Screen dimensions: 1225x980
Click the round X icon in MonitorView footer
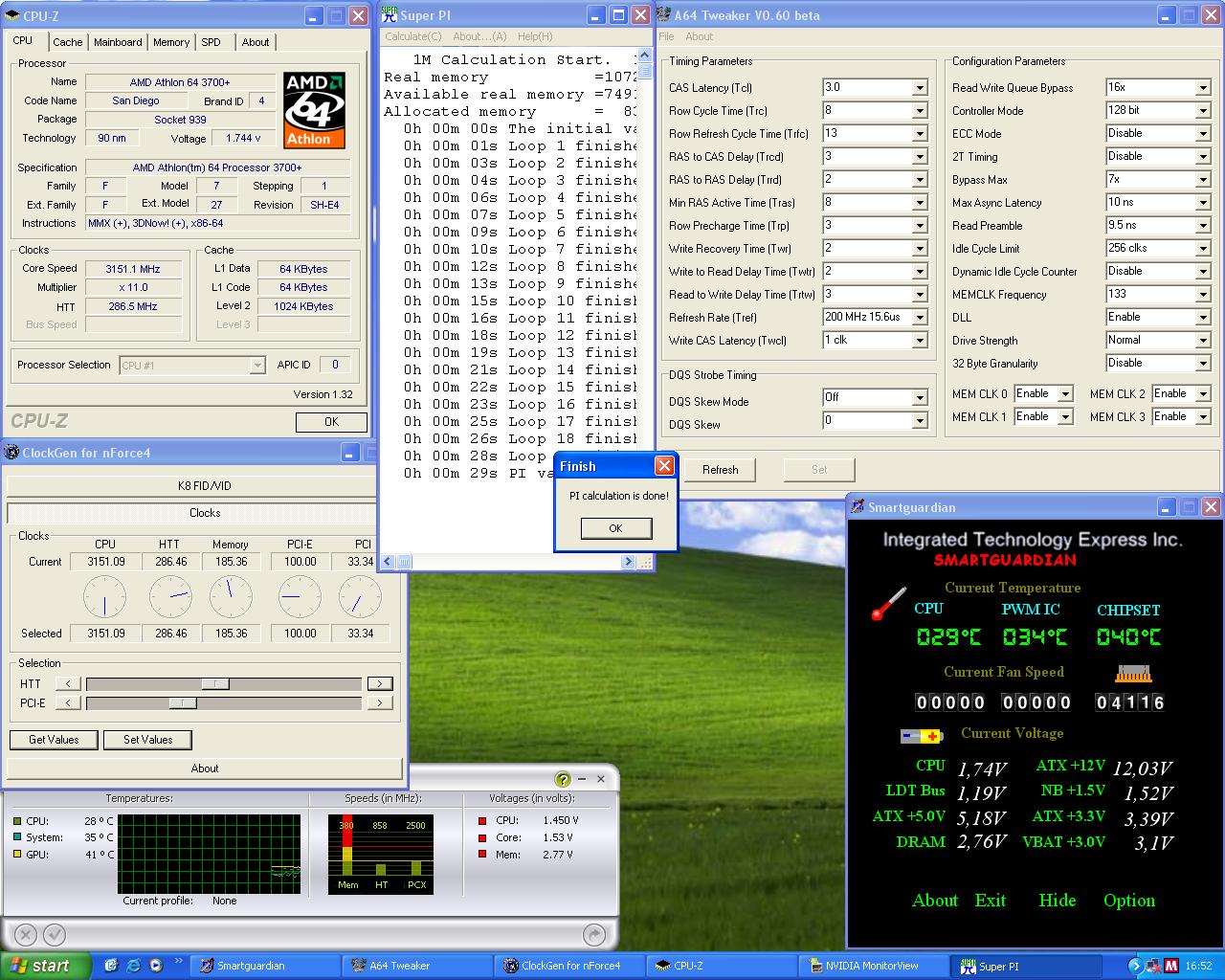[26, 934]
